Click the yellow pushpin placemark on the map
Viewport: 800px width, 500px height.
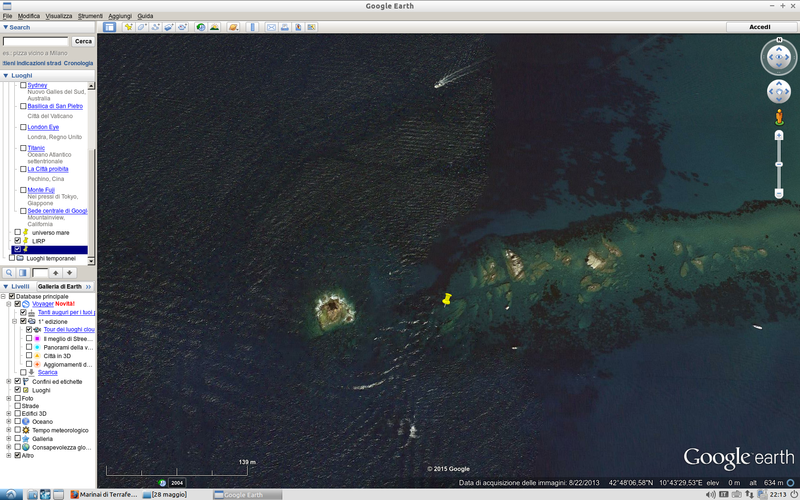point(447,299)
